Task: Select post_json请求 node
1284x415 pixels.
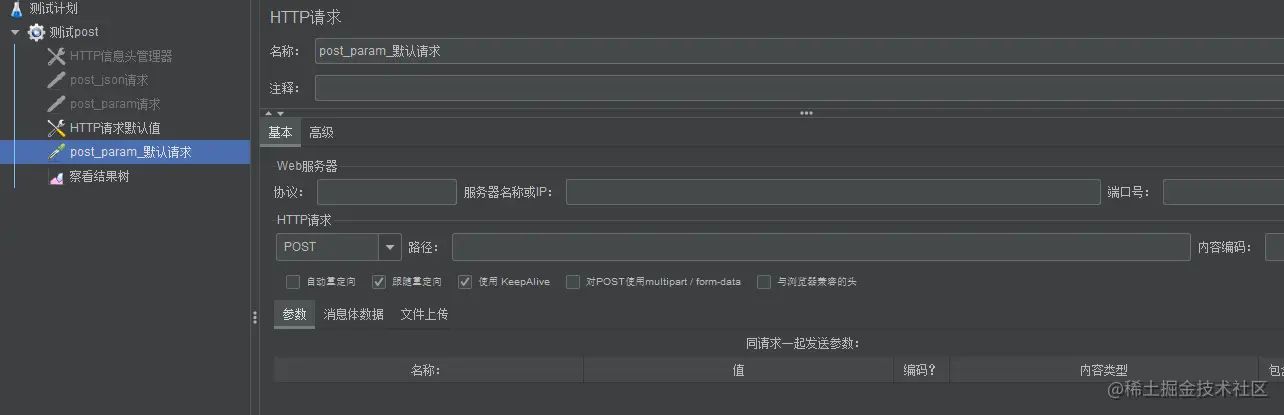Action: click(x=109, y=80)
